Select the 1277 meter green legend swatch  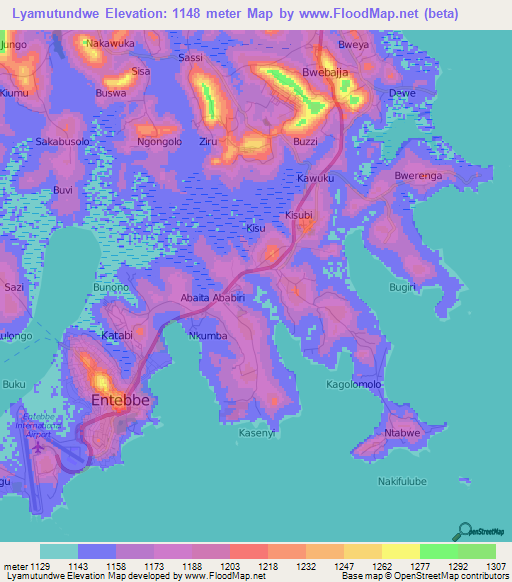(x=439, y=551)
